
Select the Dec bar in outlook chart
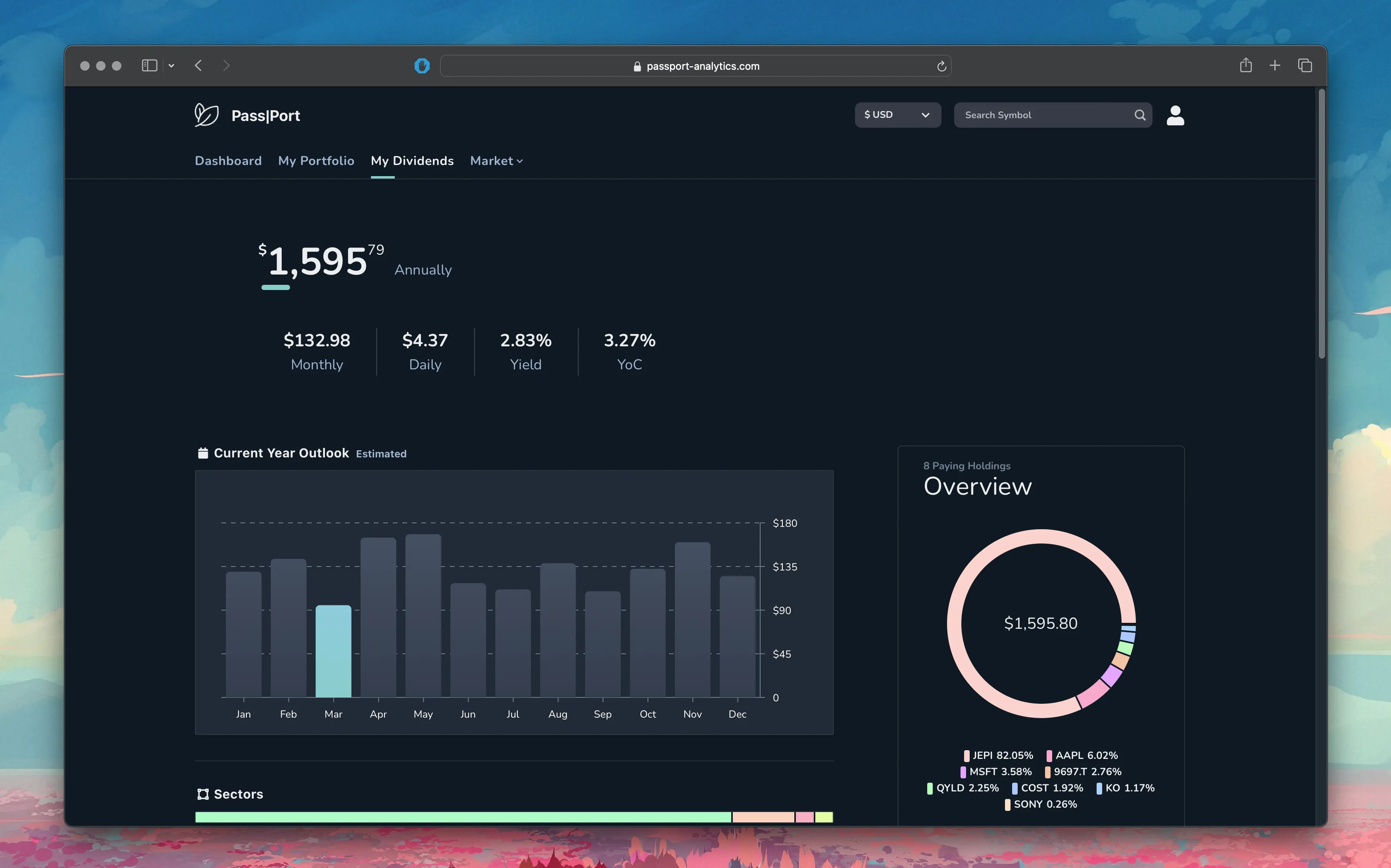pos(737,637)
